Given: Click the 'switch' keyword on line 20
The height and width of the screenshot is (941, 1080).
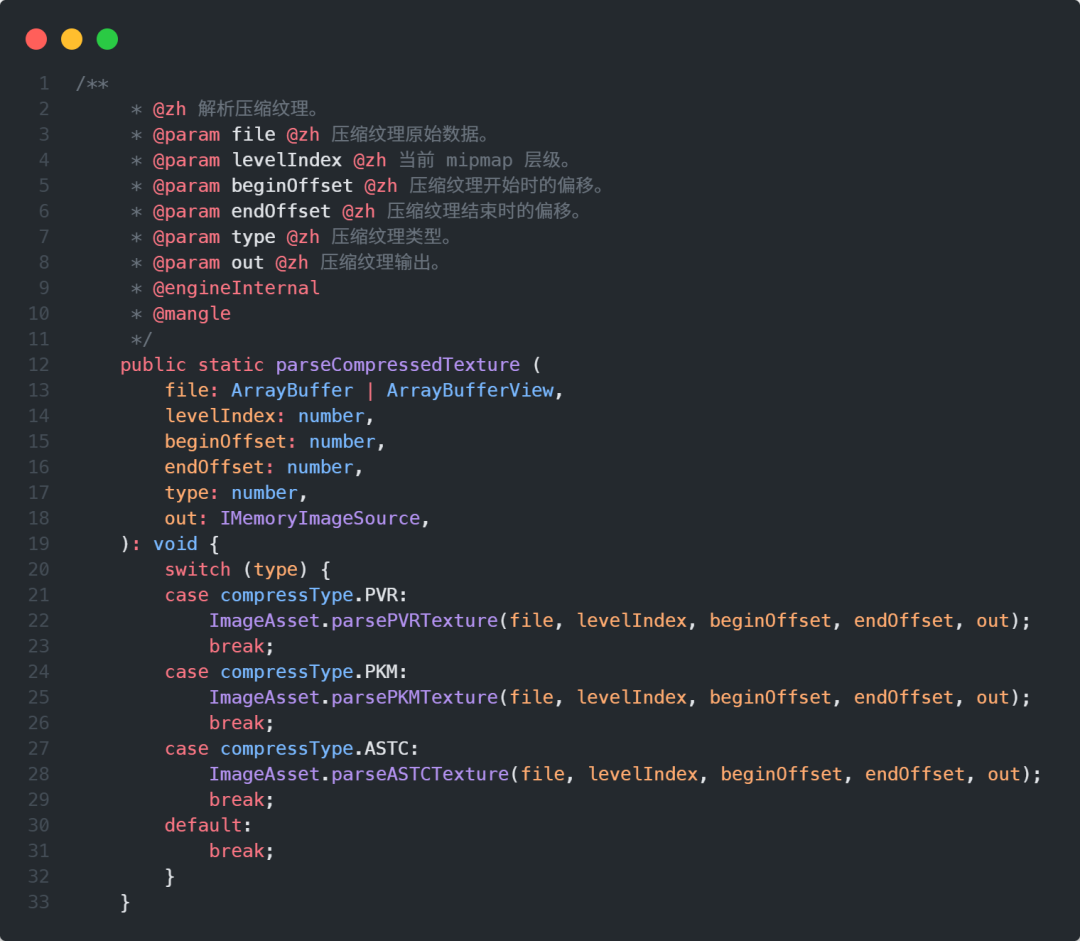Looking at the screenshot, I should click(x=198, y=569).
